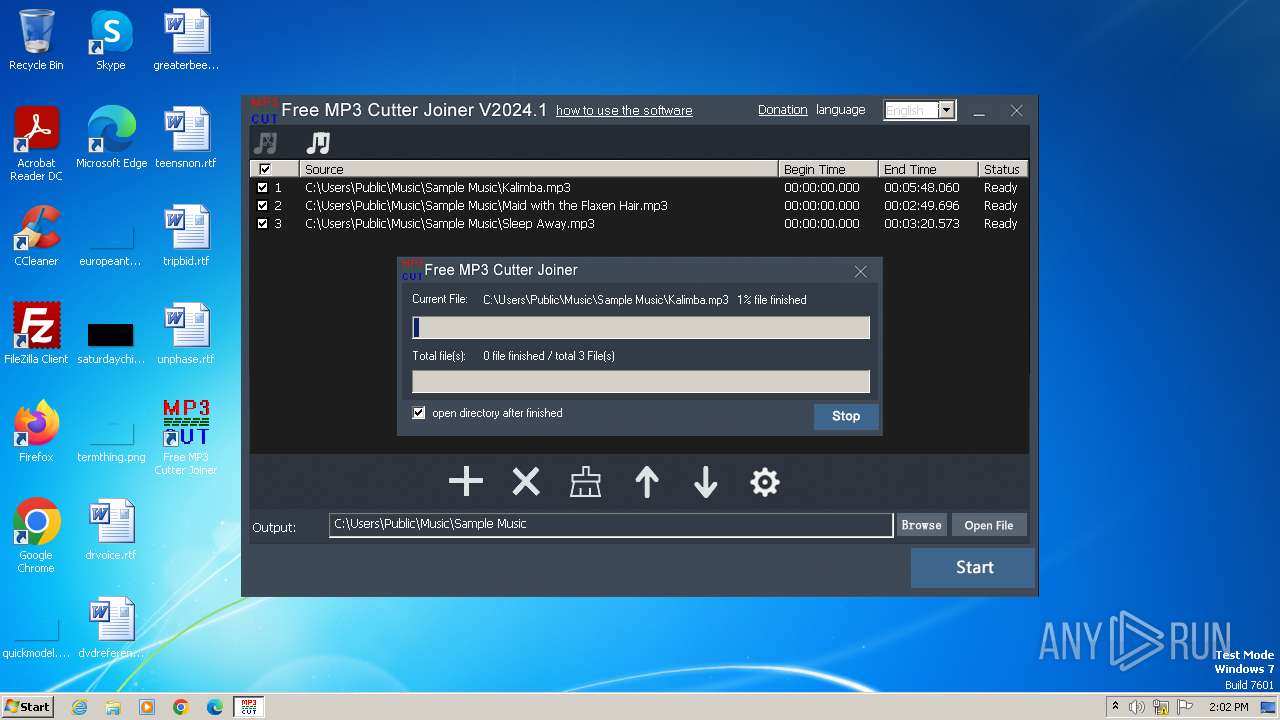Add files with the plus icon
This screenshot has width=1280, height=720.
click(x=466, y=483)
